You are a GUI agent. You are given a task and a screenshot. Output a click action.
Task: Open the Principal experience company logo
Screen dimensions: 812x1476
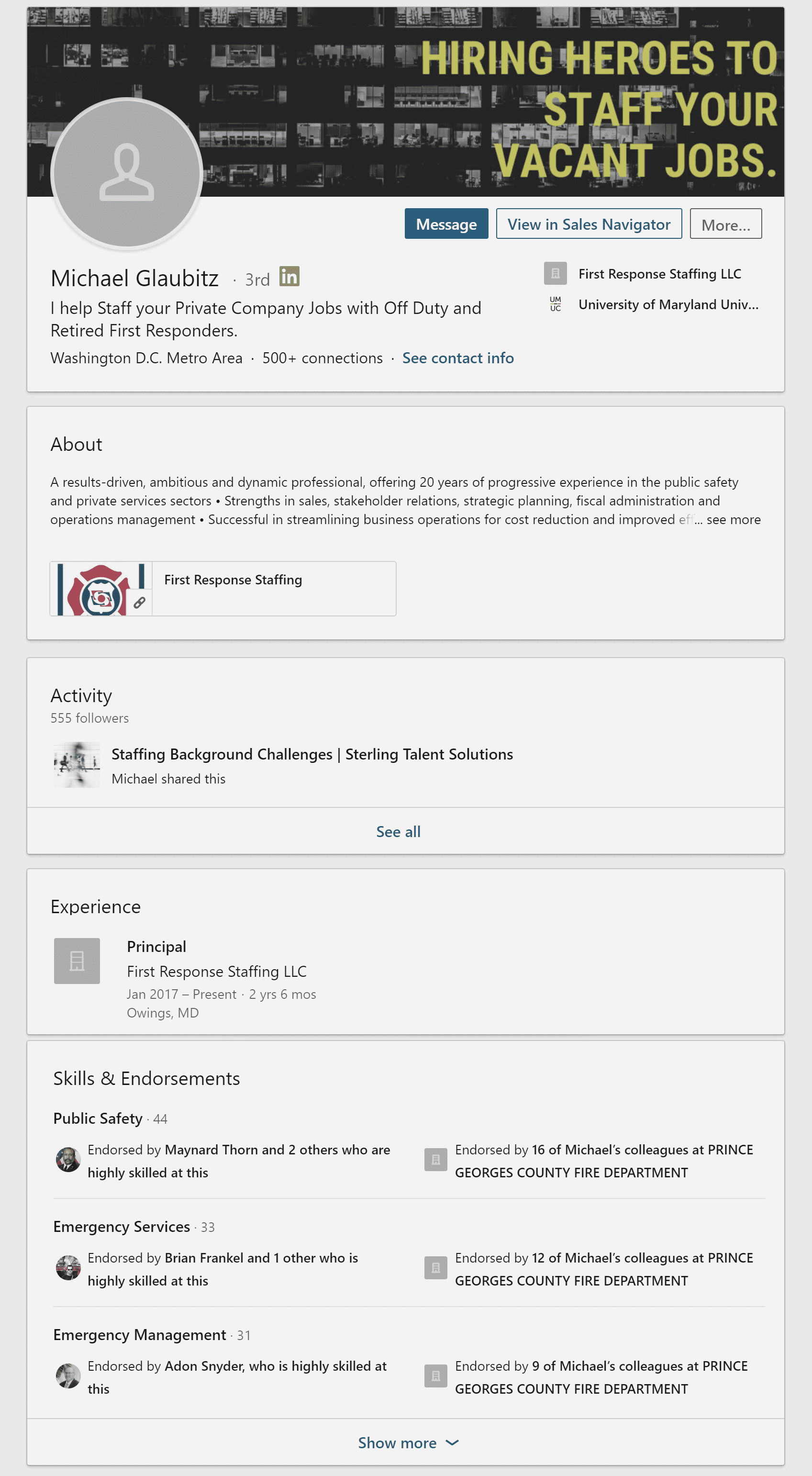77,961
